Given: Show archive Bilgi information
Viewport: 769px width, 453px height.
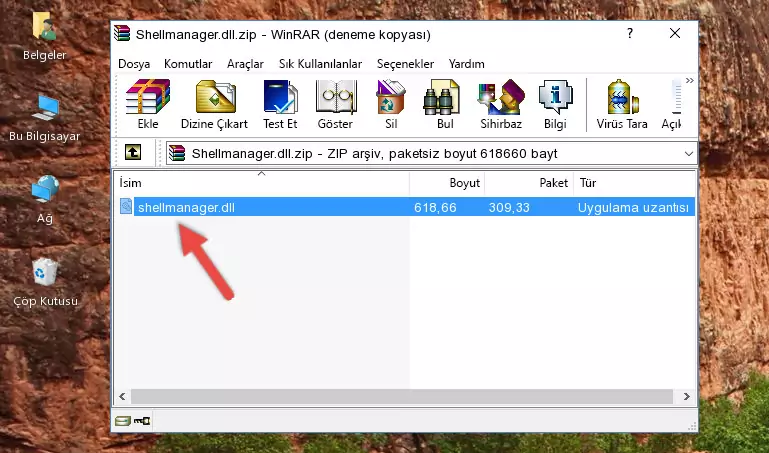Looking at the screenshot, I should [x=555, y=104].
